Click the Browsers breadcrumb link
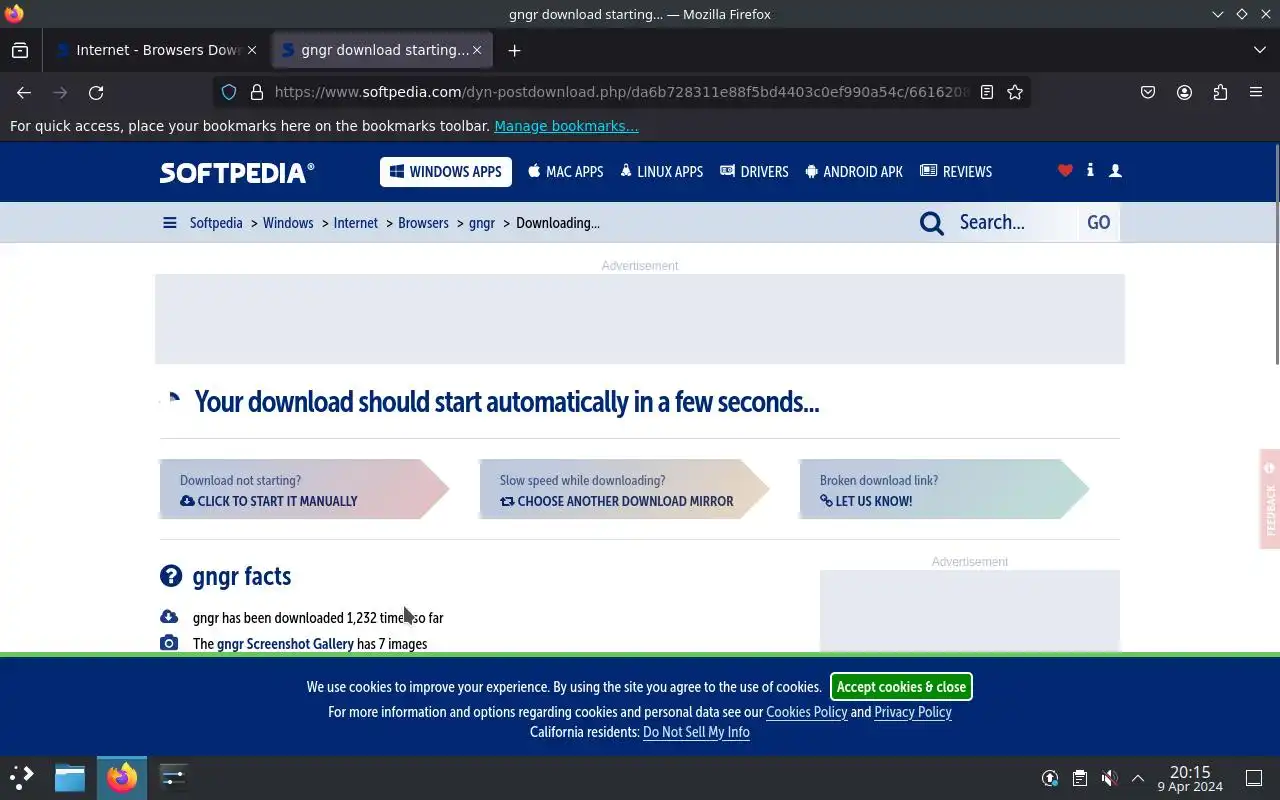1280x800 pixels. [423, 223]
